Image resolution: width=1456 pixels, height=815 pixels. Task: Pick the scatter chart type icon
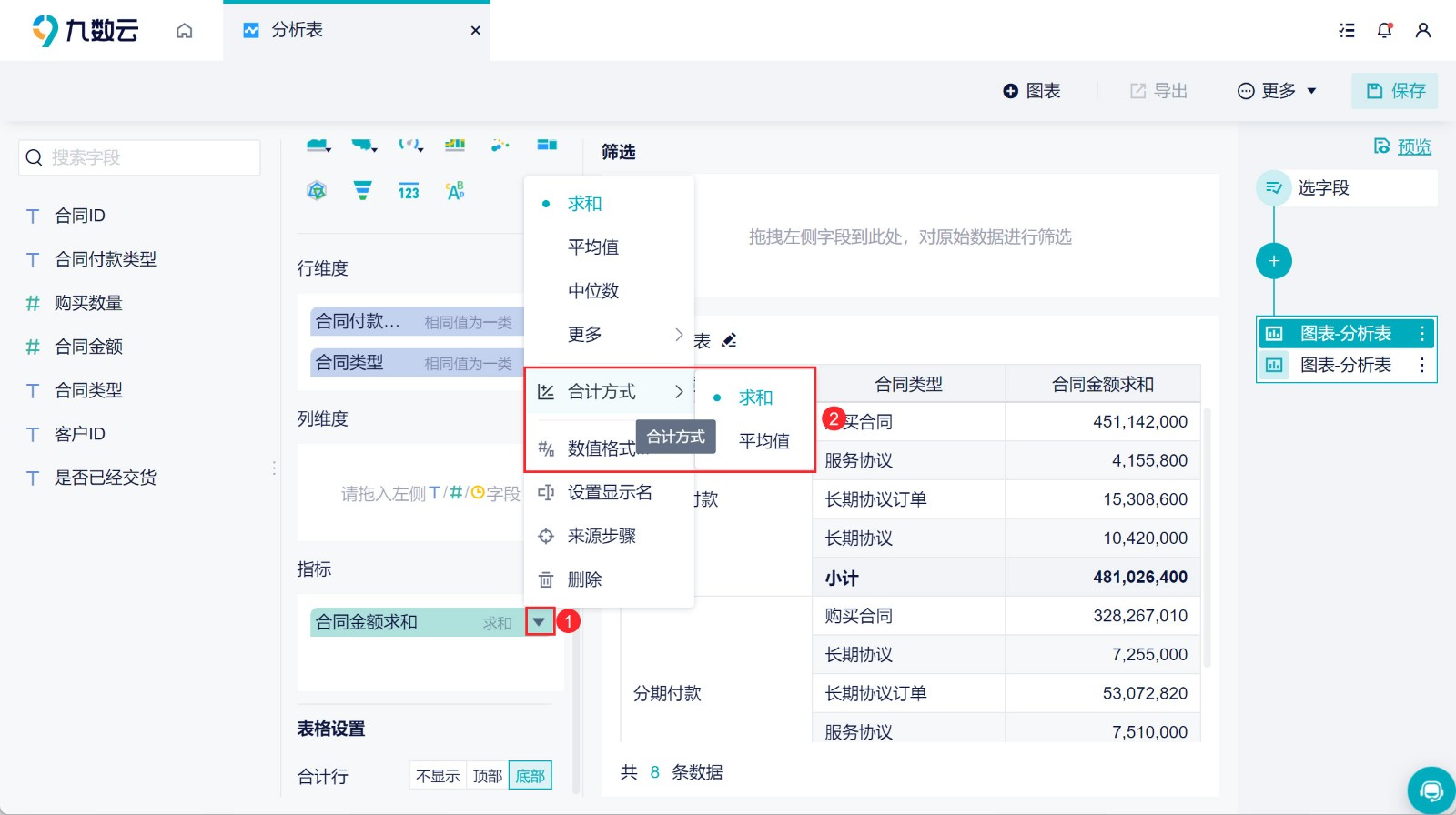[500, 145]
